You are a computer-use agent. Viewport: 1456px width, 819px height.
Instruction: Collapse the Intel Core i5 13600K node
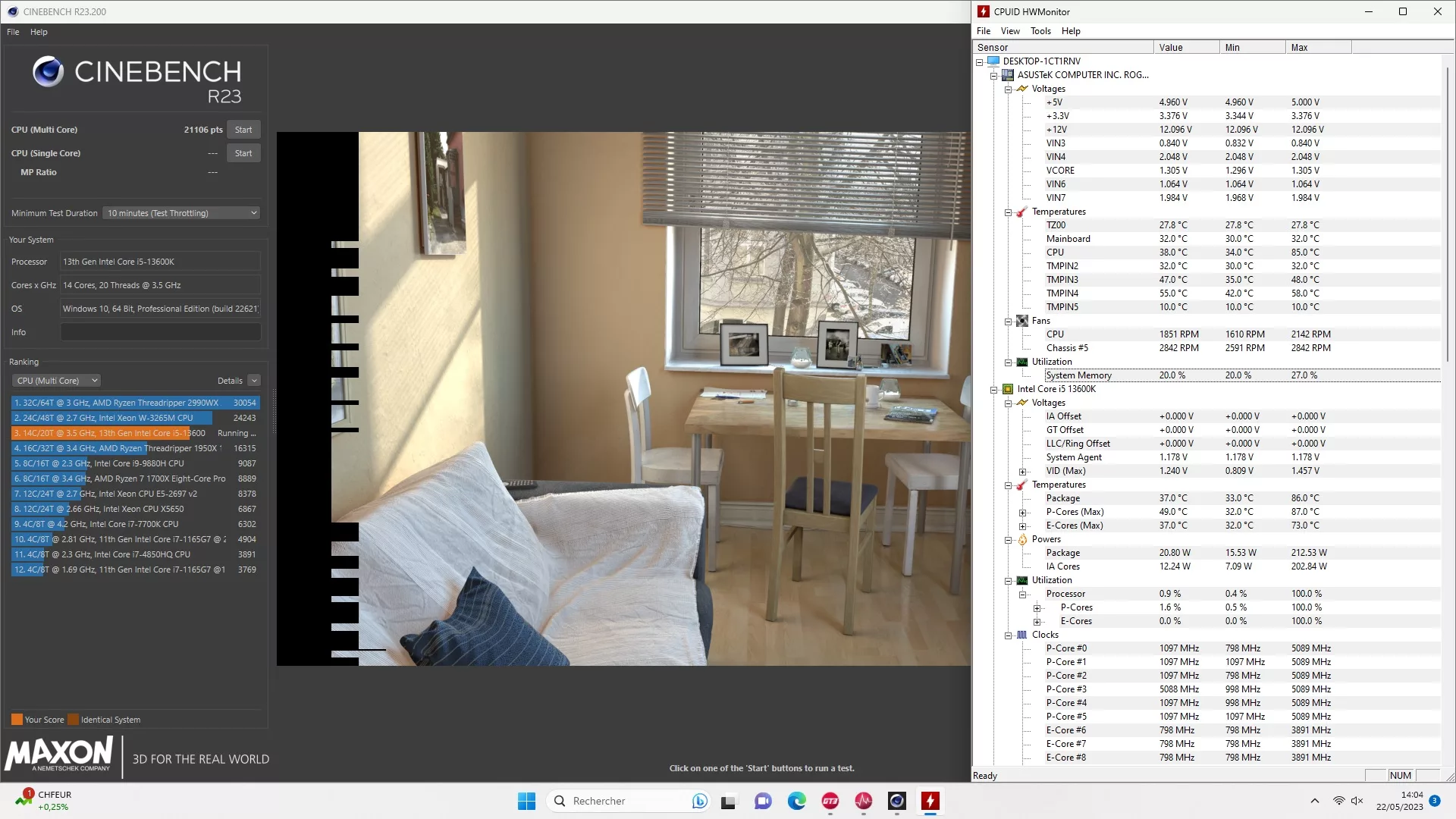(x=993, y=390)
